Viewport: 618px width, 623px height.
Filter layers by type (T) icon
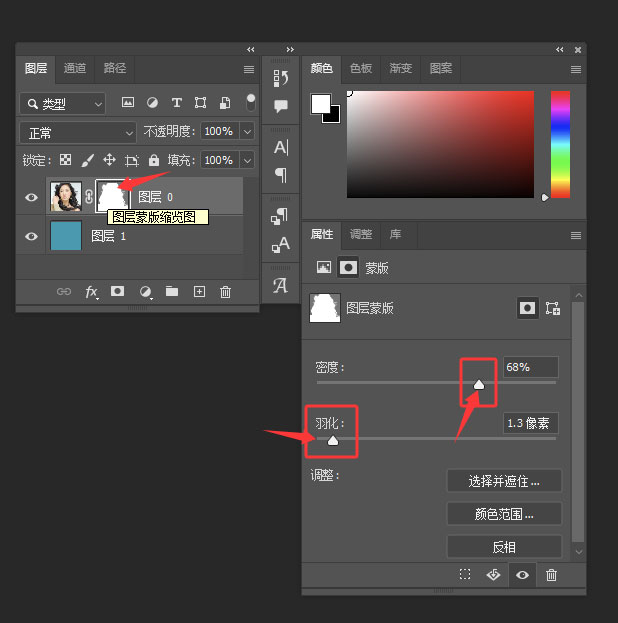(176, 103)
